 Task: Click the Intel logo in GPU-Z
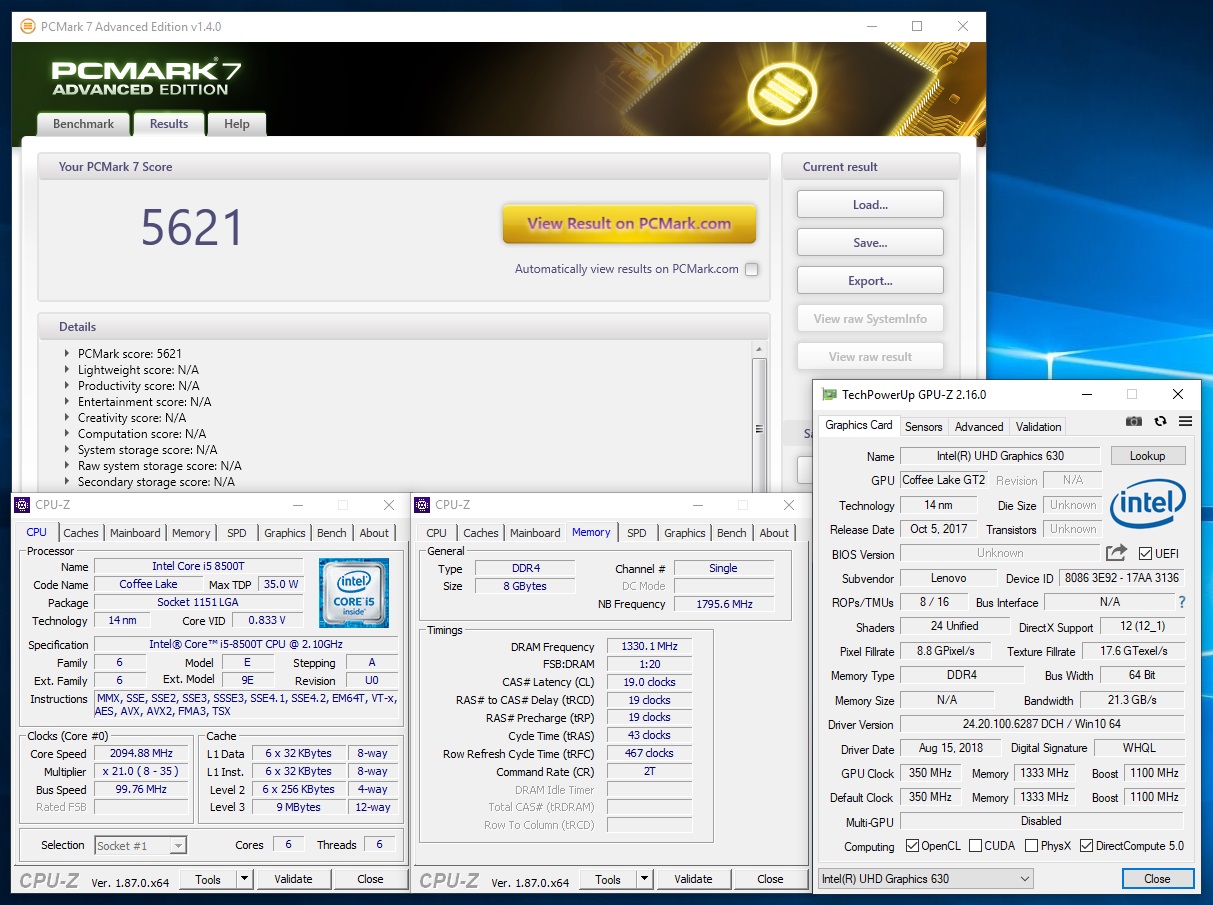(x=1148, y=503)
